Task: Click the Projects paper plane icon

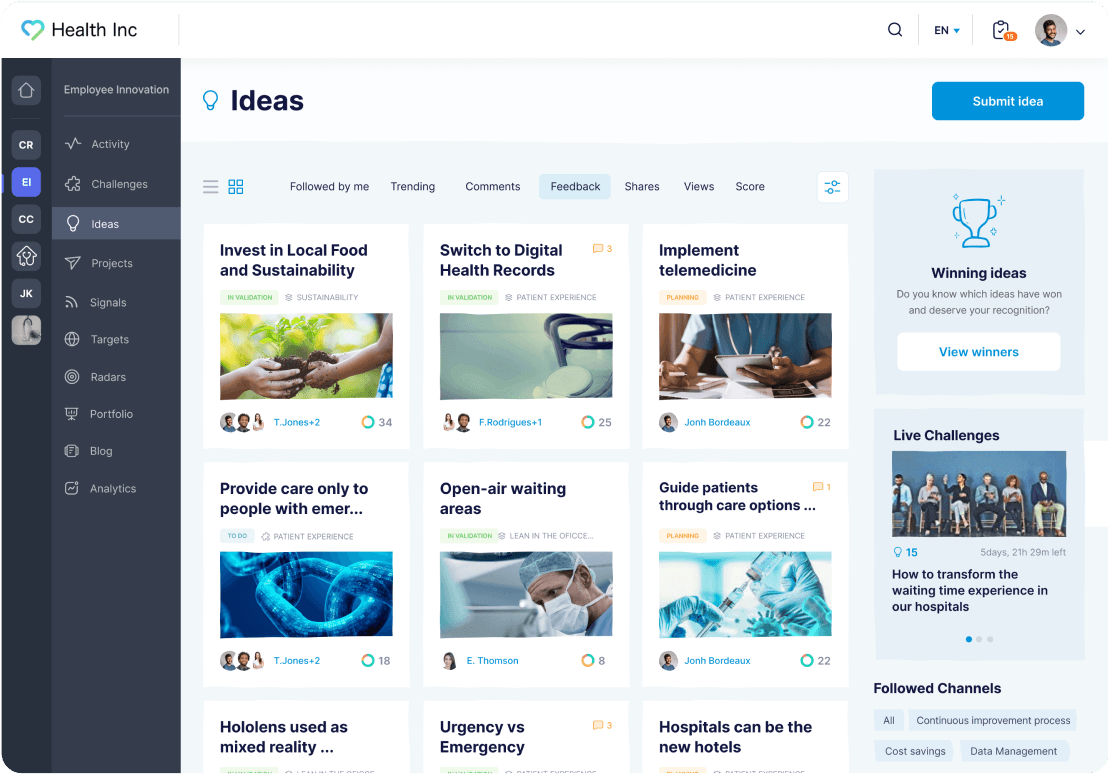Action: tap(73, 263)
